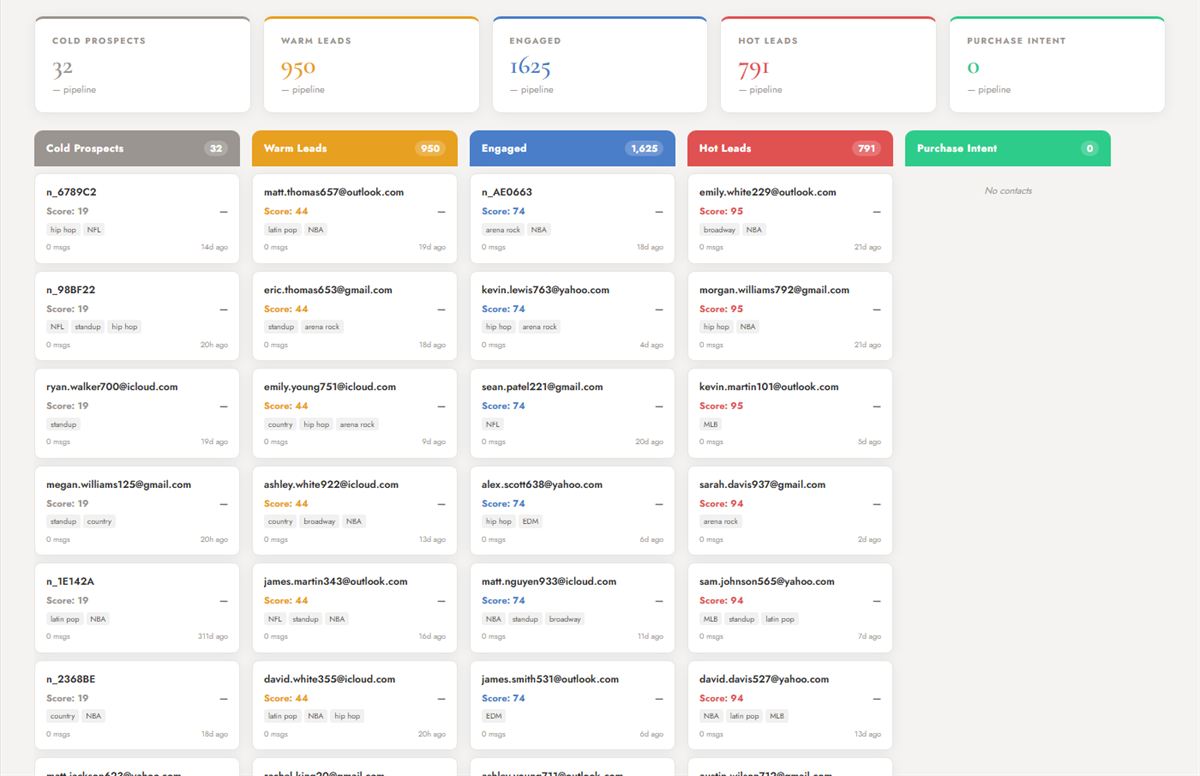1200x776 pixels.
Task: Select the green Purchase Intent column header
Action: tap(1008, 148)
